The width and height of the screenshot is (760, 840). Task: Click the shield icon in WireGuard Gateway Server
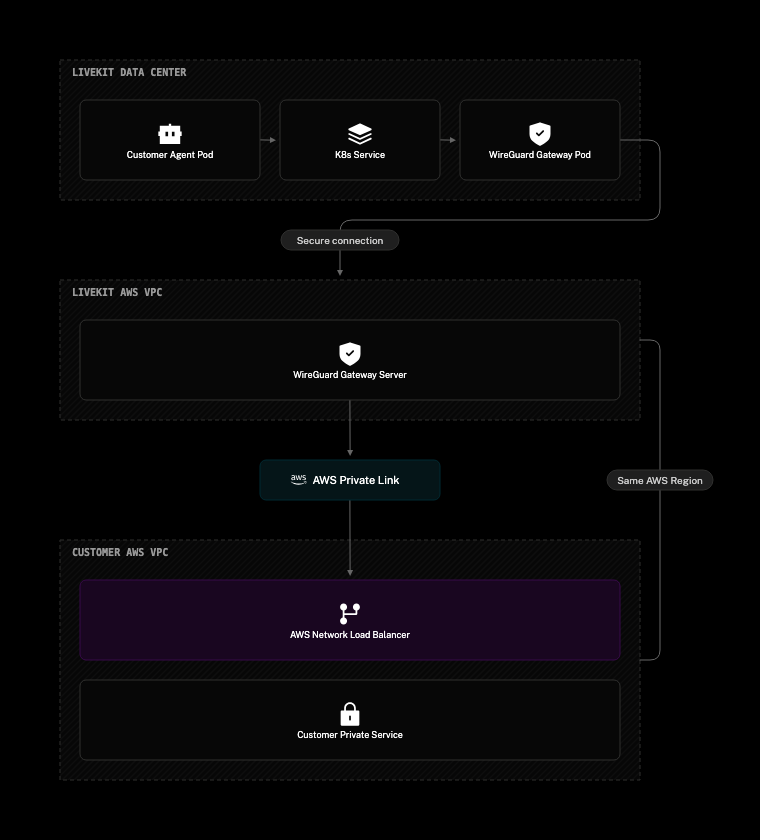(x=350, y=354)
